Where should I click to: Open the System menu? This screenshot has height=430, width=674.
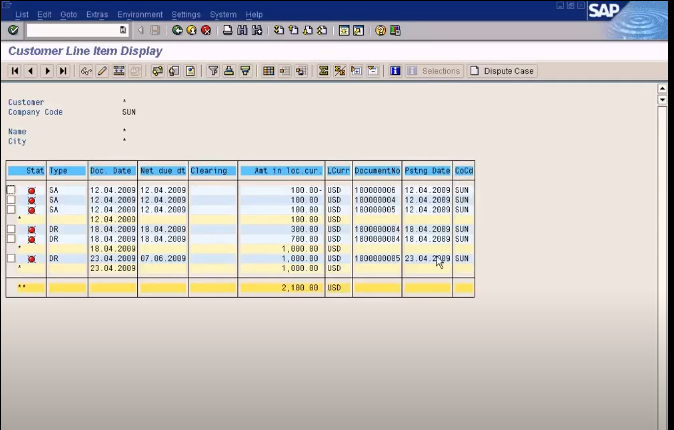pos(223,15)
